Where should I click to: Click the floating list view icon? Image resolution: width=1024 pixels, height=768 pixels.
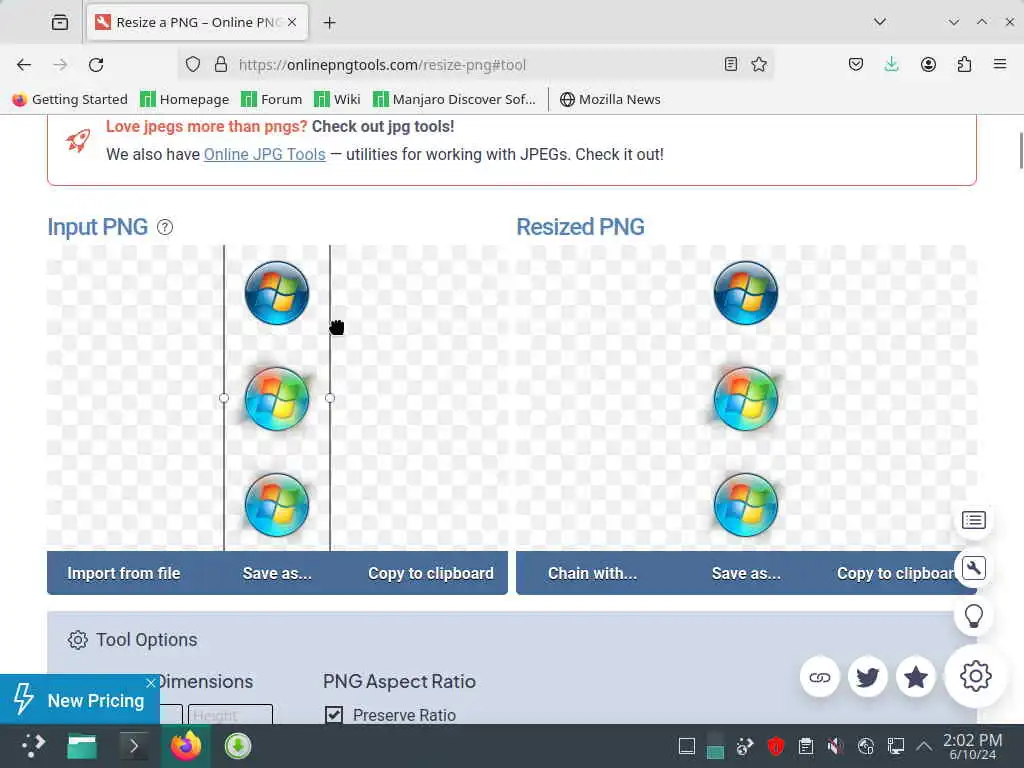pos(974,520)
